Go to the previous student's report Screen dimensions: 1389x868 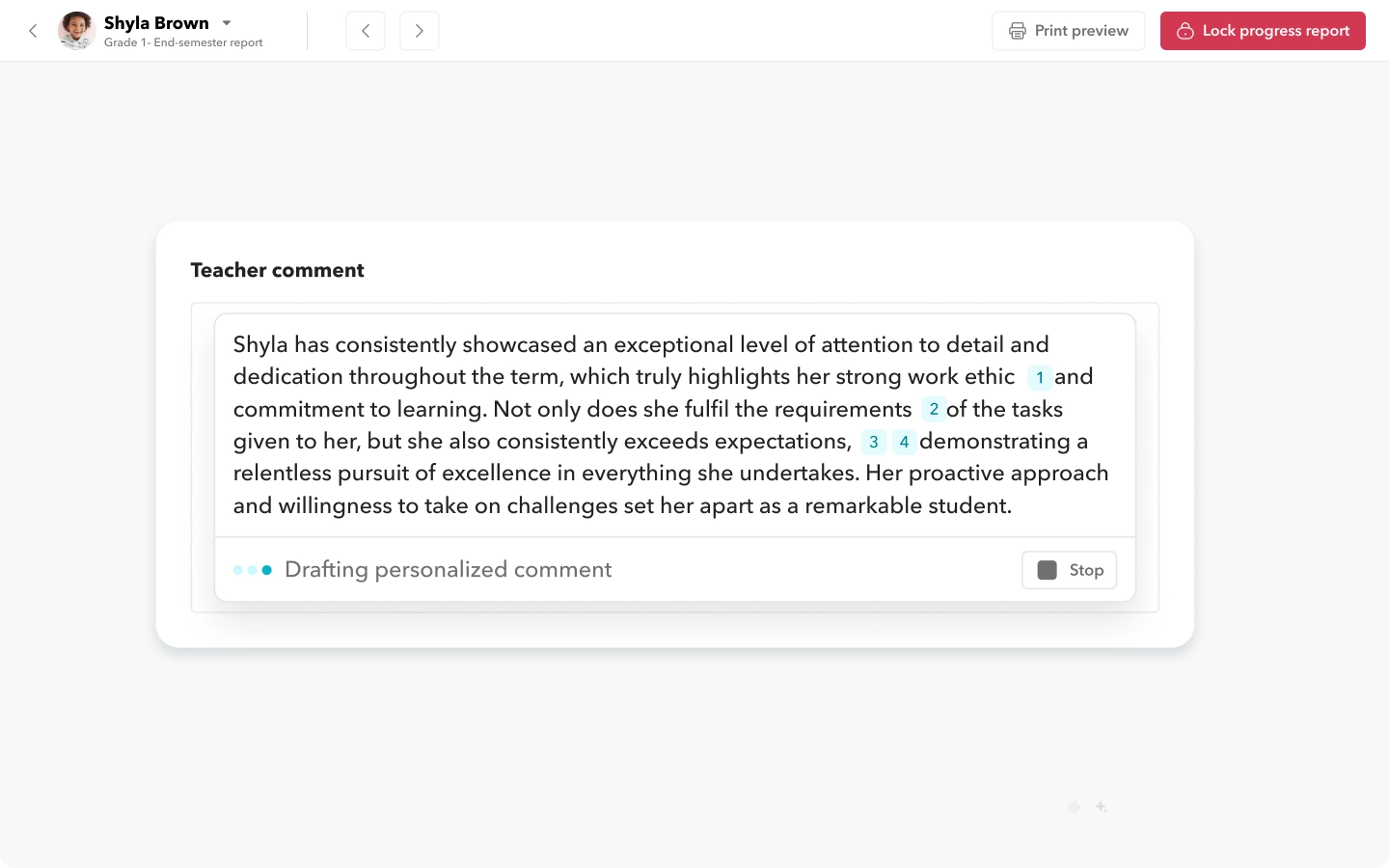[x=366, y=31]
